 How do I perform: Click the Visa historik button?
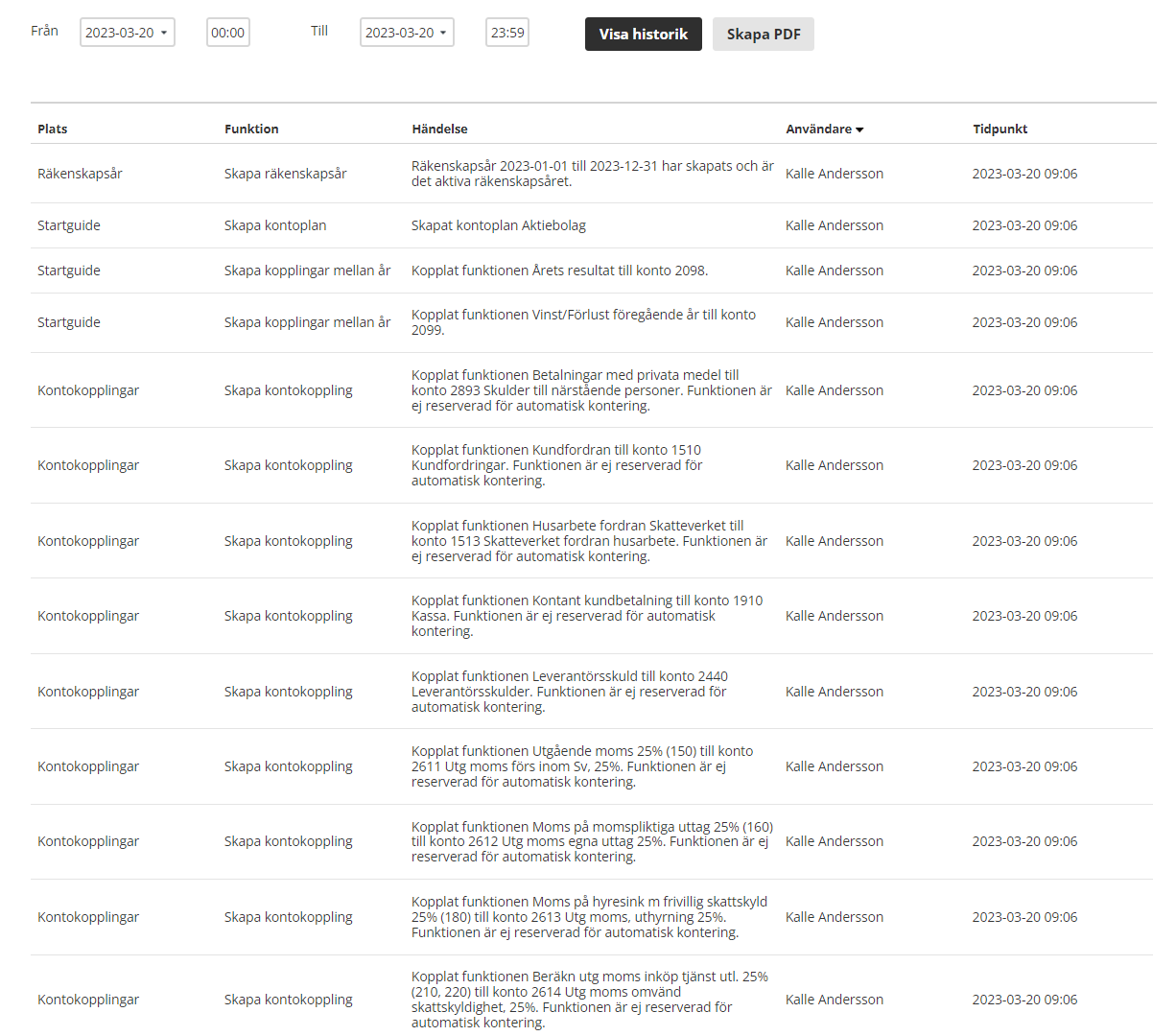(644, 34)
